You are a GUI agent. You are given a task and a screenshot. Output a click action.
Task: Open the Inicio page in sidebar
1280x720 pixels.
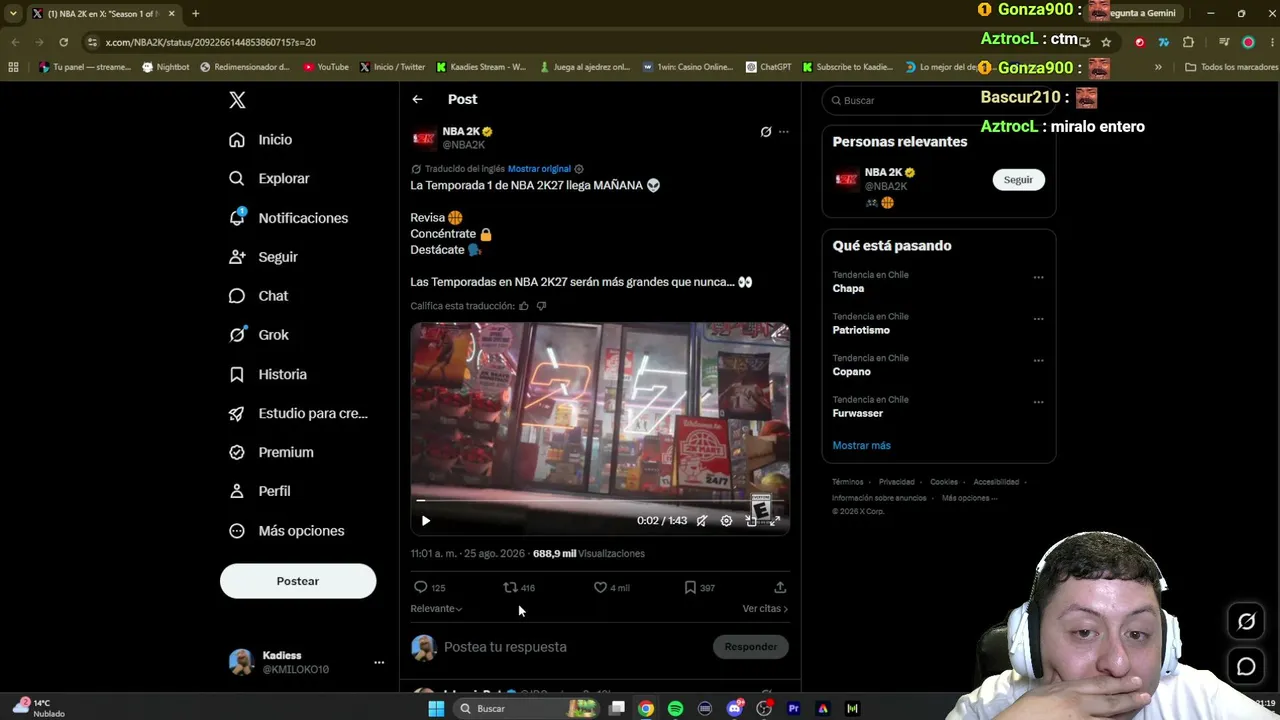pyautogui.click(x=261, y=140)
